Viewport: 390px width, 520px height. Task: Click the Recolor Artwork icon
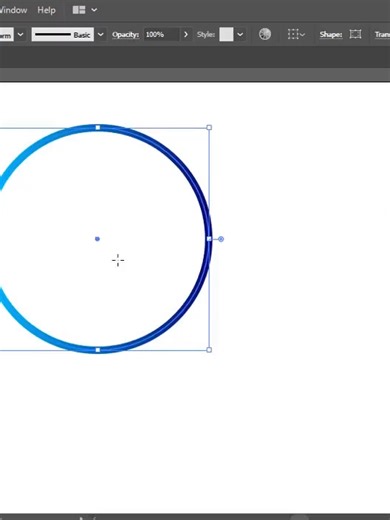[265, 34]
